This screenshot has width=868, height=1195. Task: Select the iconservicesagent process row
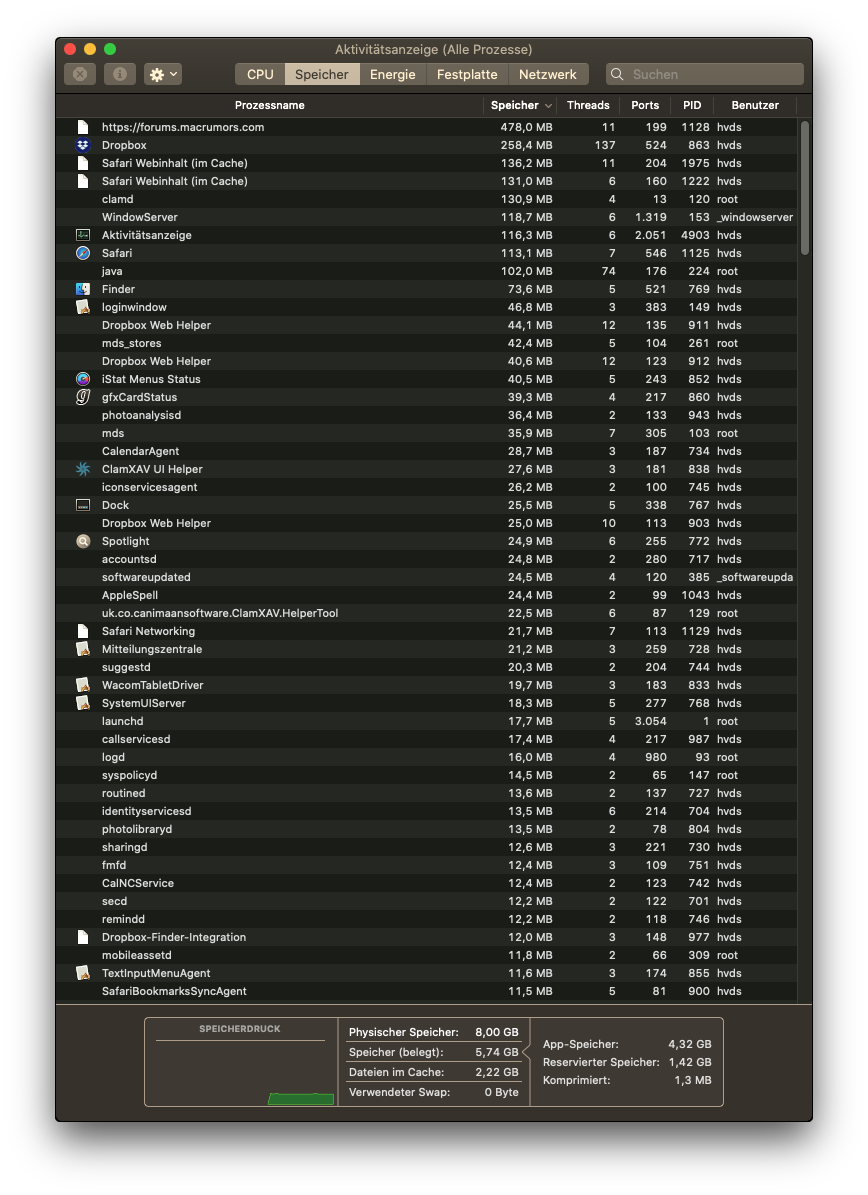click(427, 487)
